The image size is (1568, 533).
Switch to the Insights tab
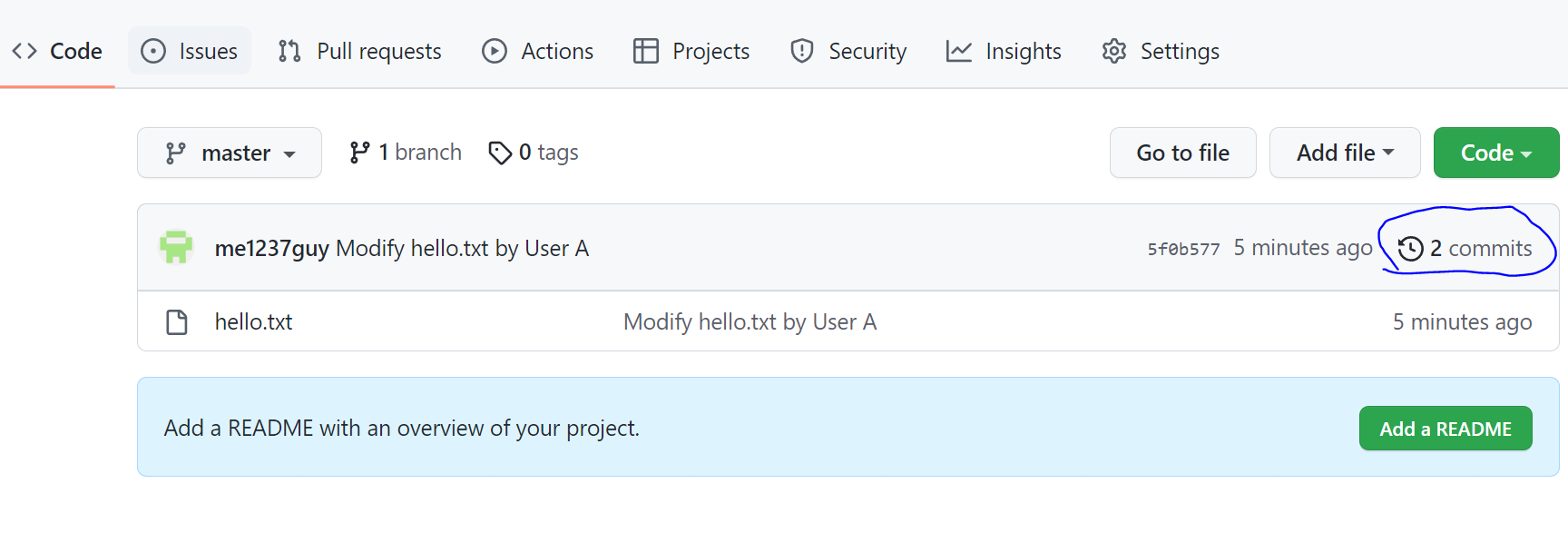point(1004,51)
